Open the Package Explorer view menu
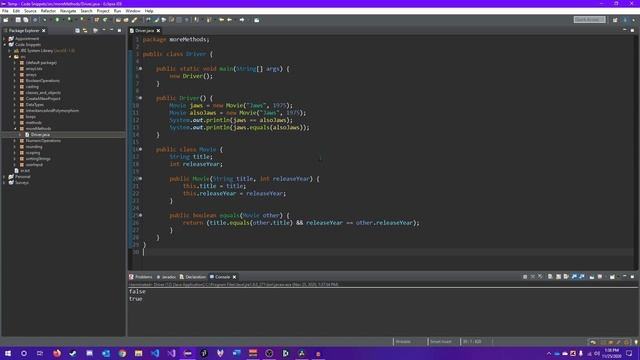640x360 pixels. 104,31
